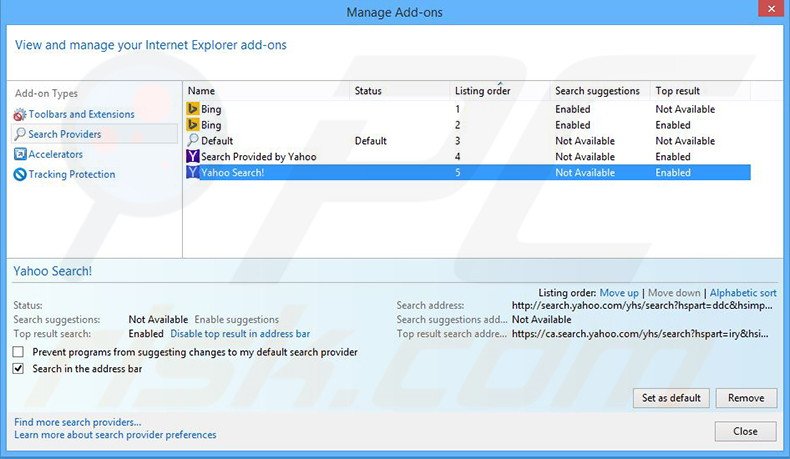Open Learn more about search provider preferences
The image size is (790, 459).
tap(115, 435)
